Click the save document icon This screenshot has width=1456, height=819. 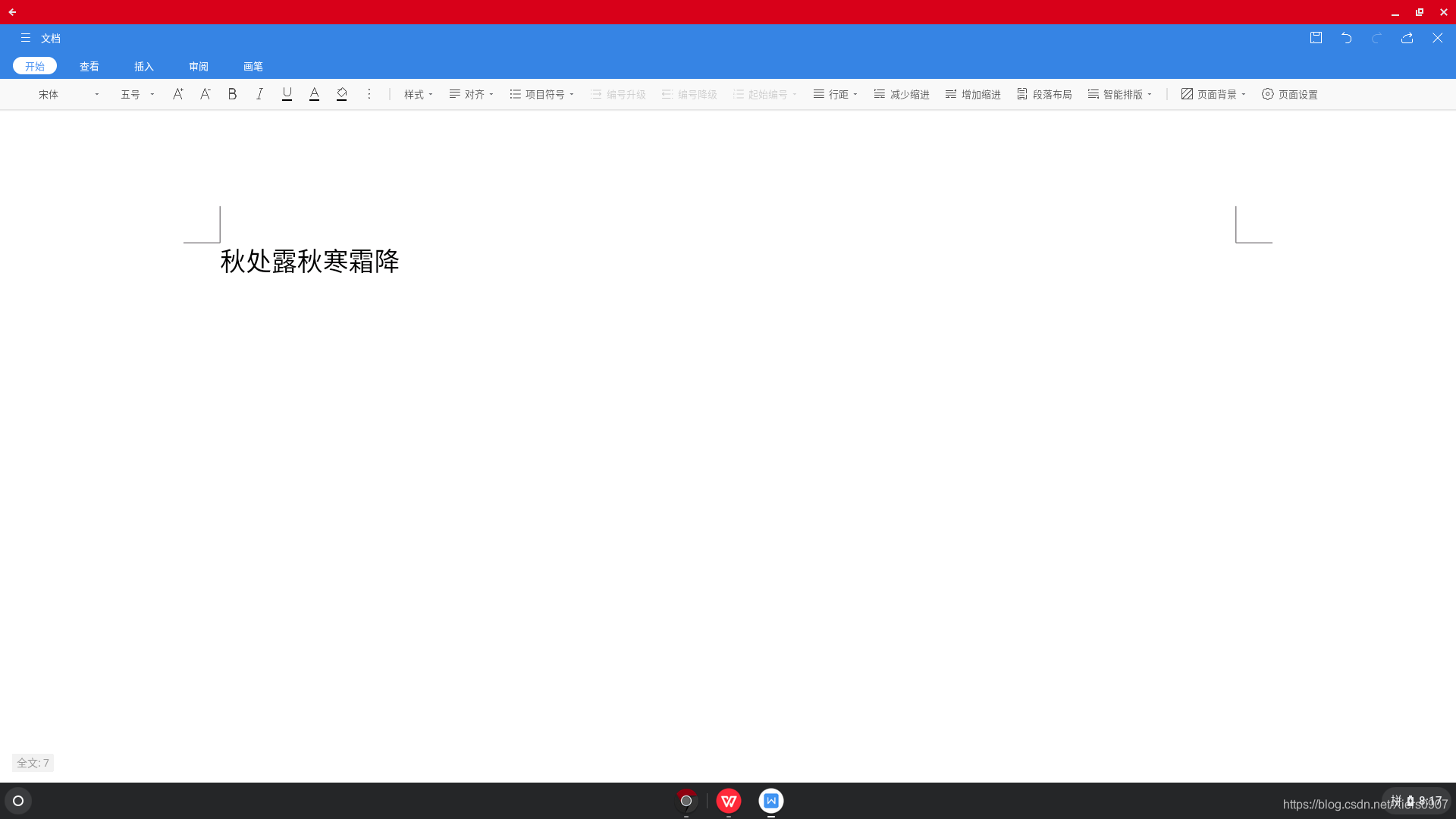(x=1316, y=38)
